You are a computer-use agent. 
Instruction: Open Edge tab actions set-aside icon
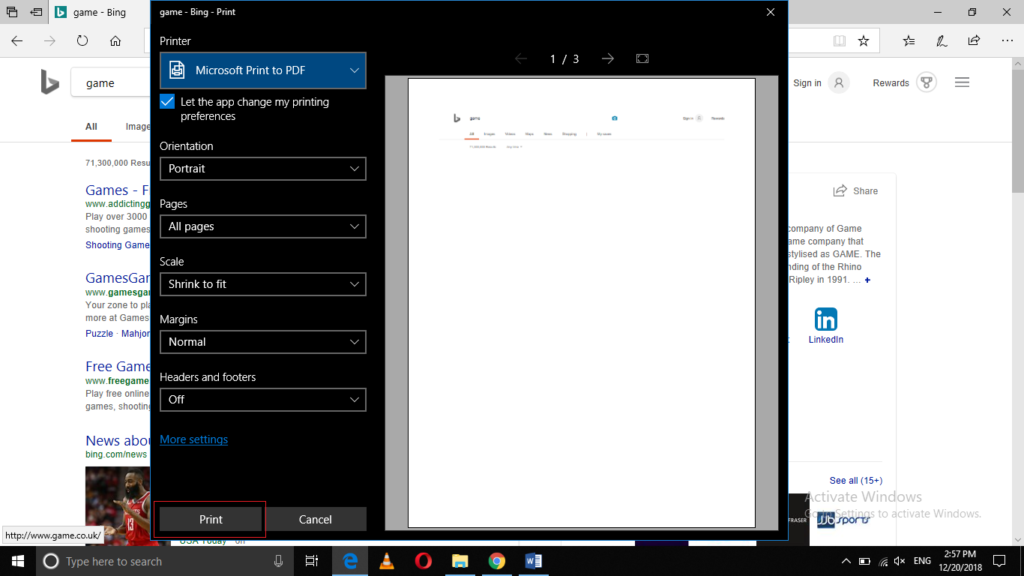(12, 12)
